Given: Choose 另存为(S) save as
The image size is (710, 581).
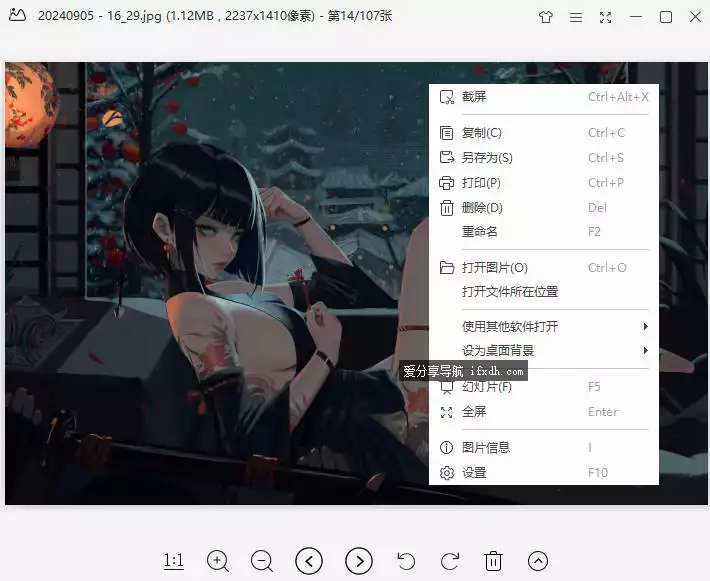Looking at the screenshot, I should (x=544, y=158).
